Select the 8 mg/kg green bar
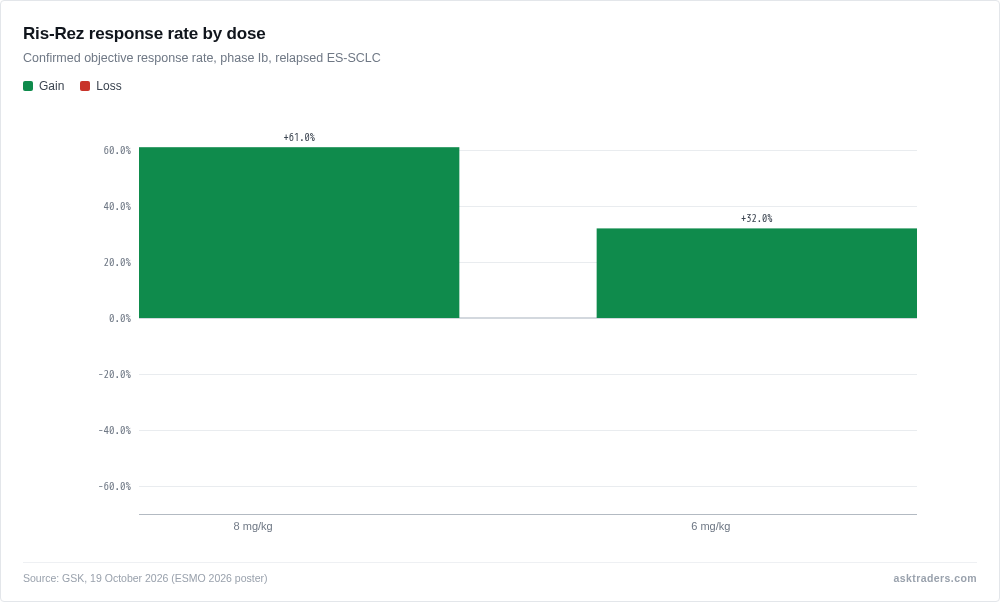Screen dimensions: 1000x602 pyautogui.click(x=299, y=233)
